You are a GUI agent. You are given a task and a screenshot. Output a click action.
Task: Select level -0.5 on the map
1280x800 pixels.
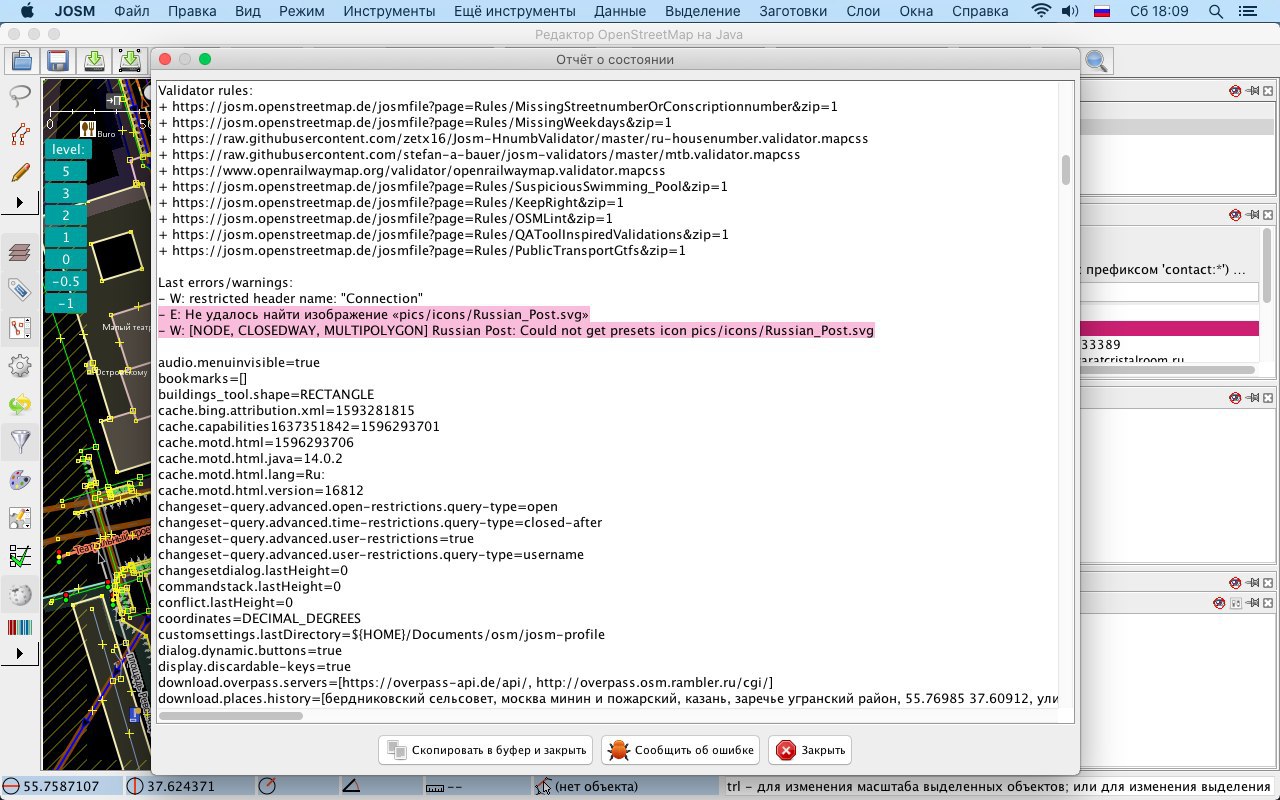[66, 281]
